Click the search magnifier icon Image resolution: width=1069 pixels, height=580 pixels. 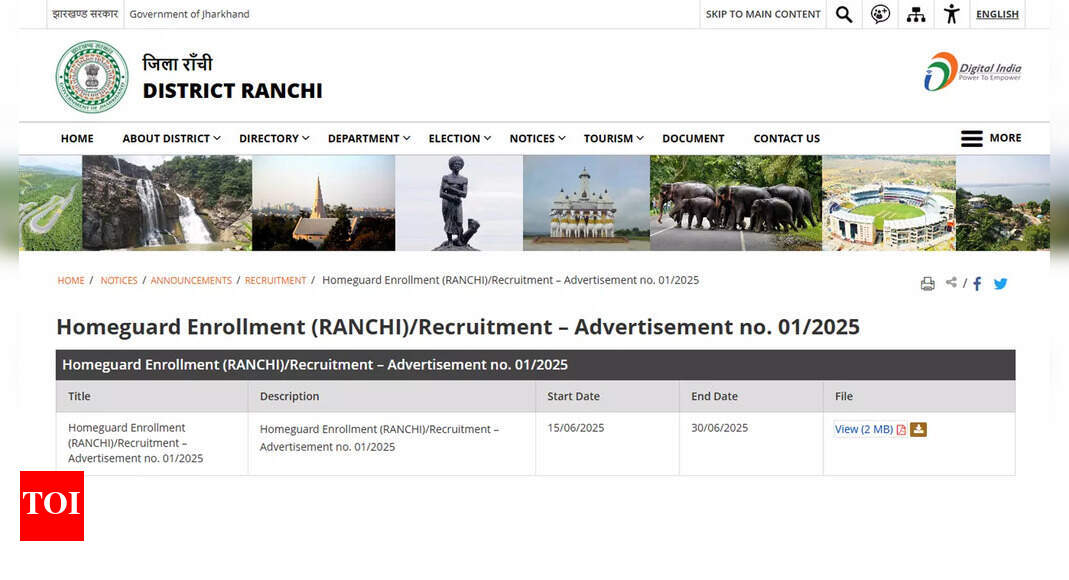point(844,14)
